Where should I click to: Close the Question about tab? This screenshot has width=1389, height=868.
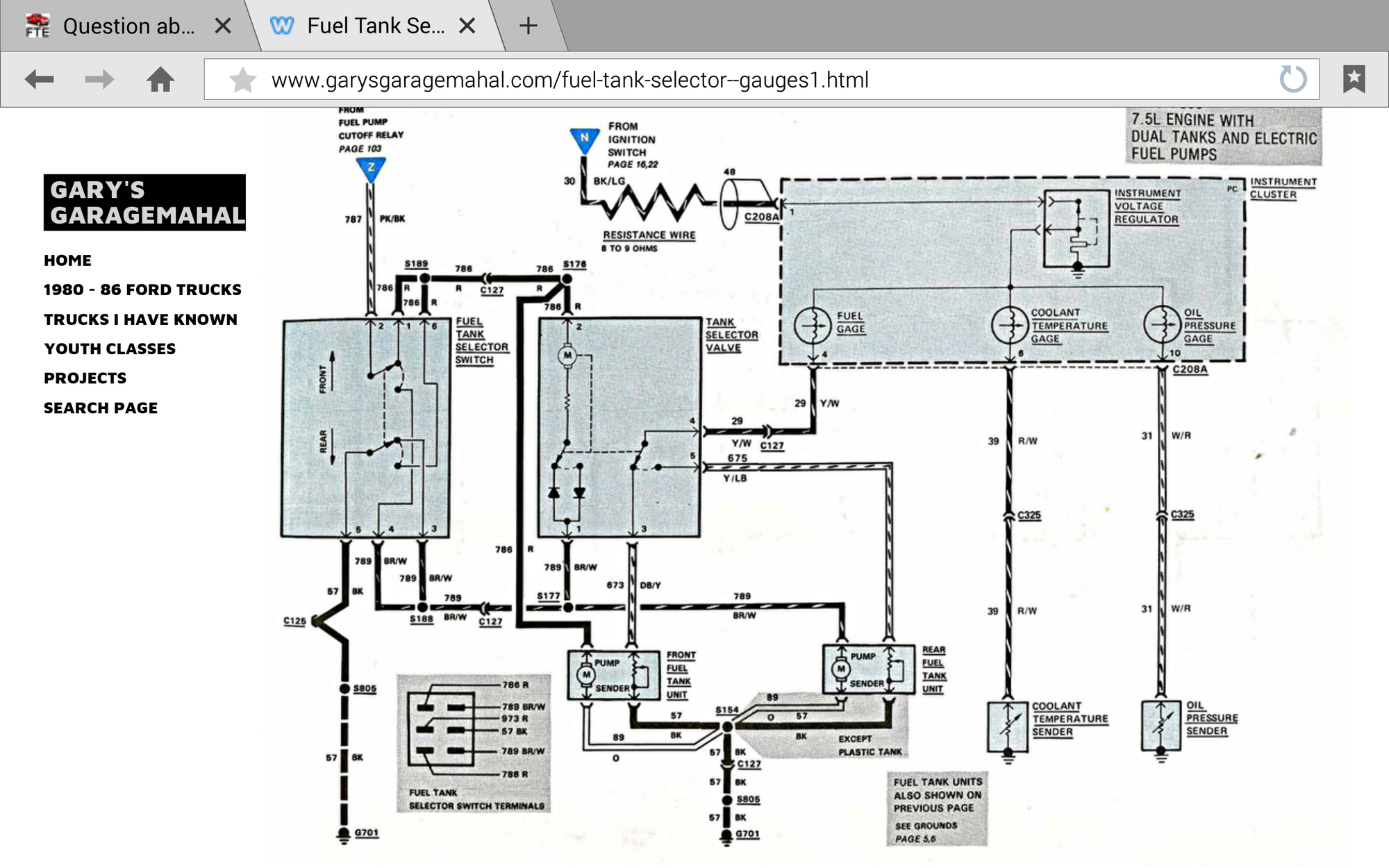coord(224,25)
